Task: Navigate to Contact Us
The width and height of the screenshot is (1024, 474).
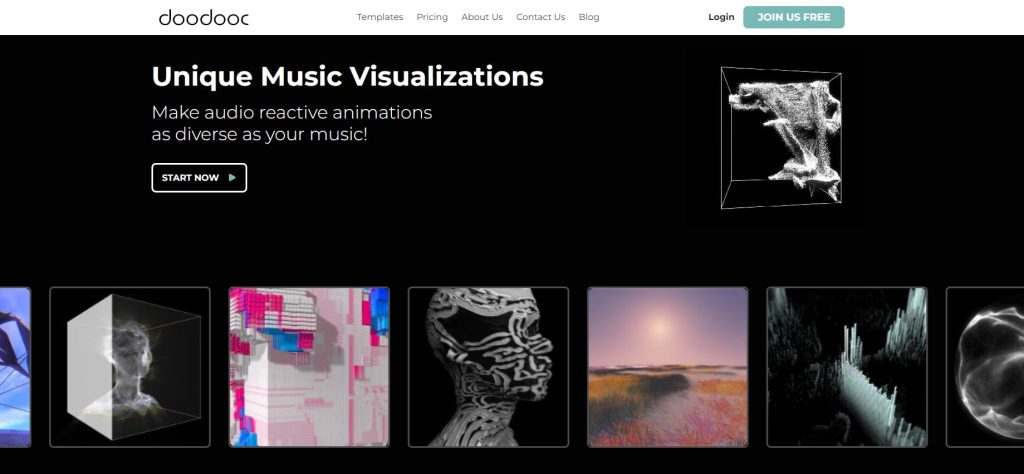Action: 540,17
